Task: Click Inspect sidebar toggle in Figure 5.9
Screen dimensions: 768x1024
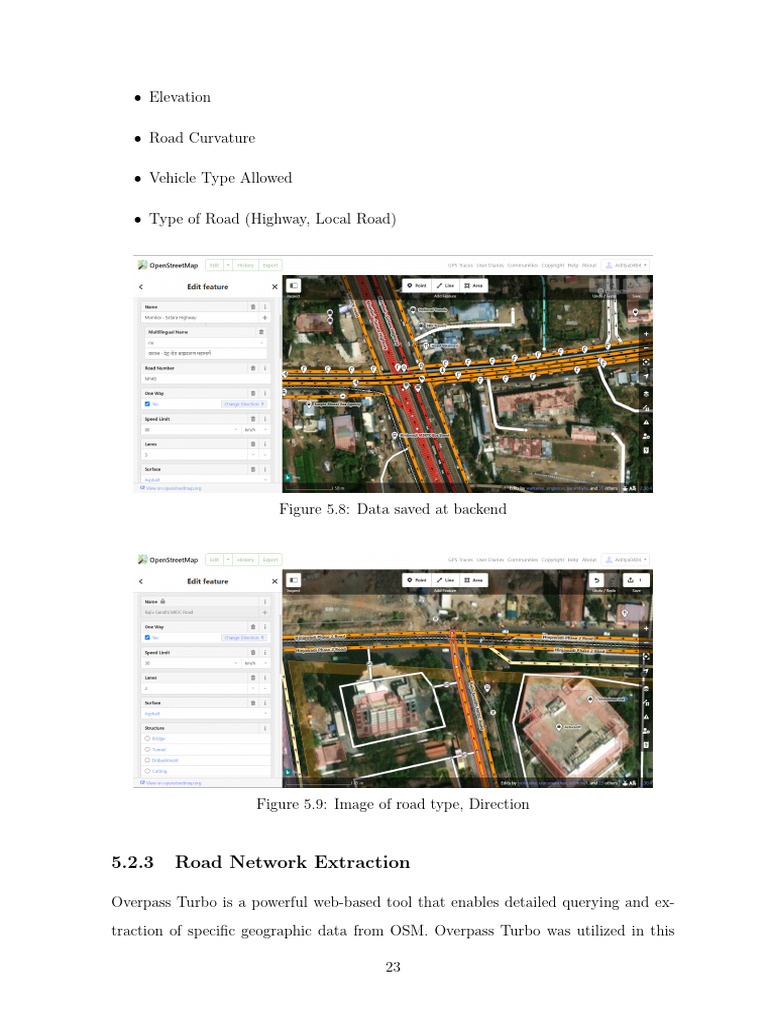Action: [293, 580]
